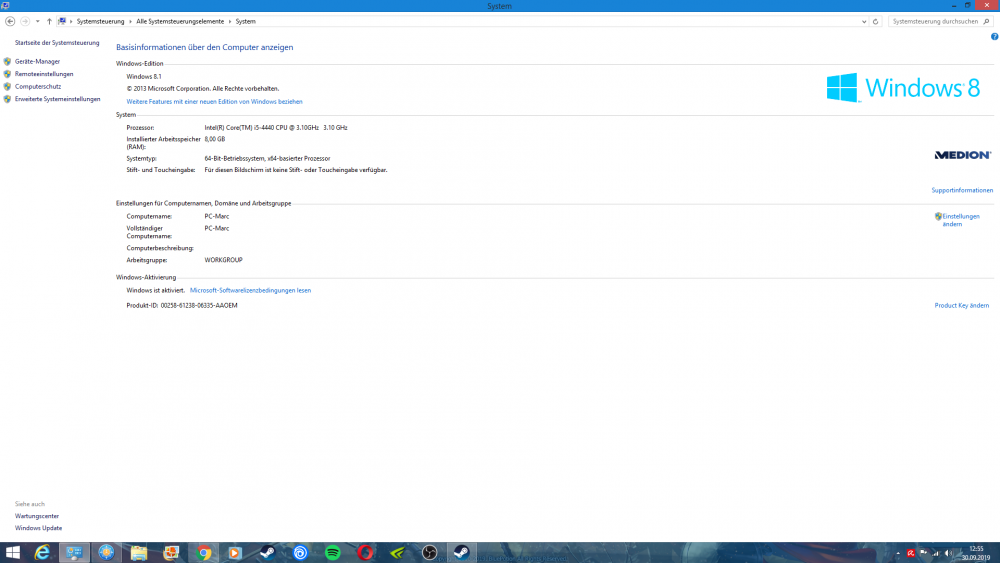Viewport: 1000px width, 563px height.
Task: Select Alle Systemsteuerungselemente breadcrumb
Action: pos(180,21)
